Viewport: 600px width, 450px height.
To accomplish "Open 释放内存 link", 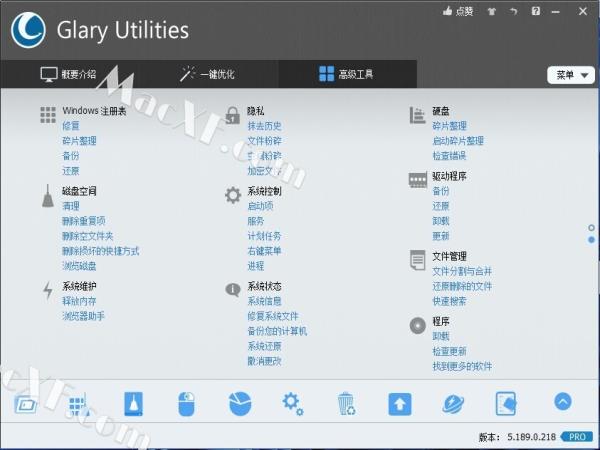I will 79,301.
